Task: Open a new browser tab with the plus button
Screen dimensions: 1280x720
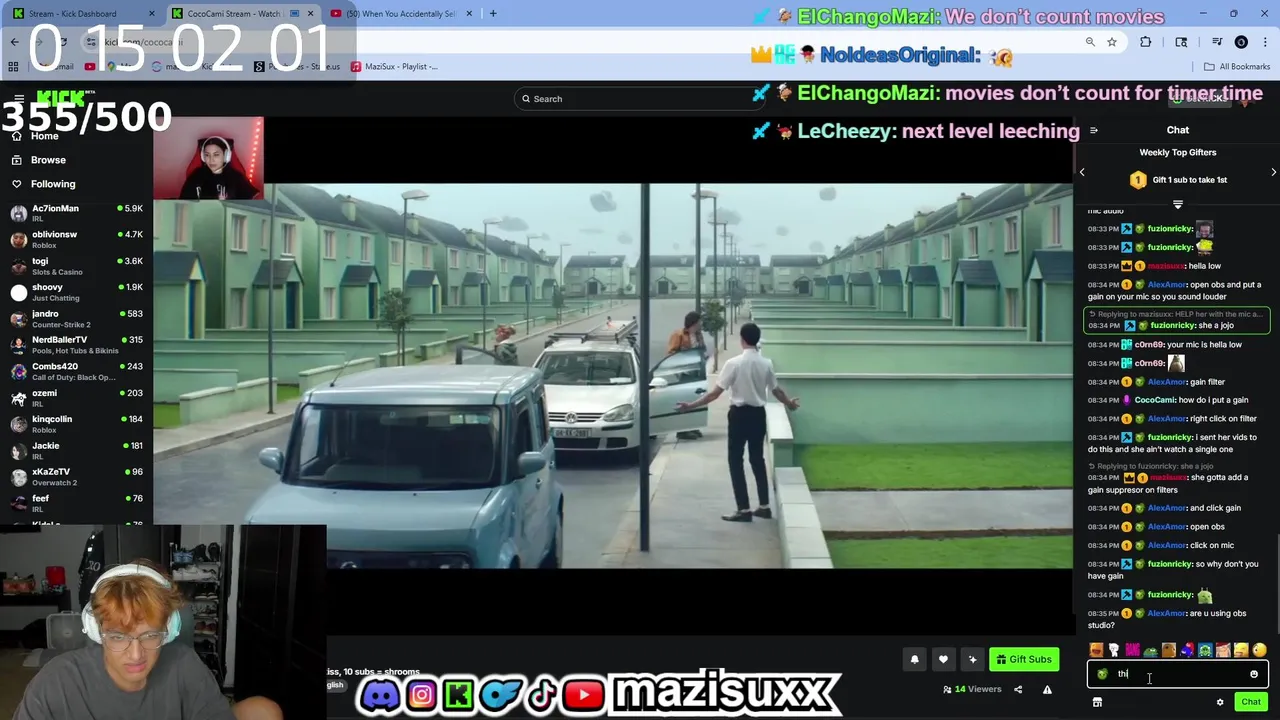Action: click(493, 14)
